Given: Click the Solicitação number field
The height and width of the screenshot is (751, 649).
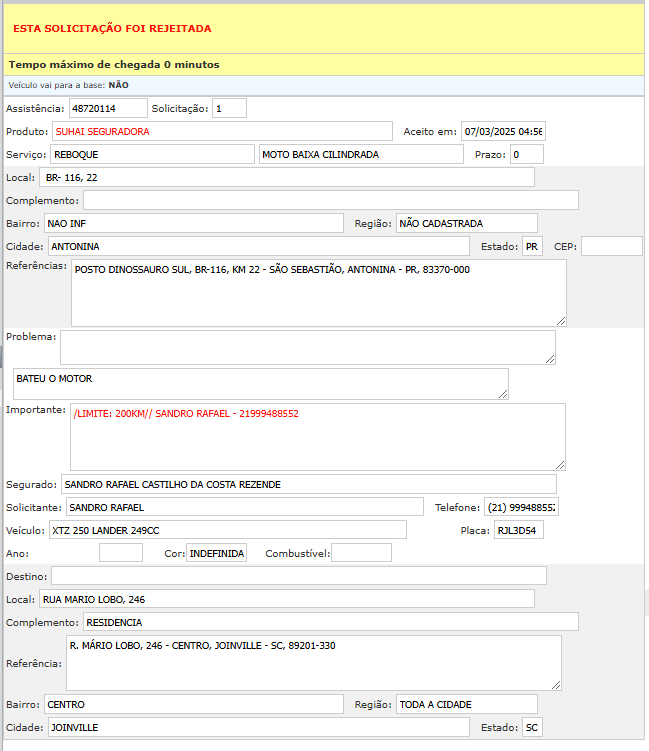Looking at the screenshot, I should [229, 108].
